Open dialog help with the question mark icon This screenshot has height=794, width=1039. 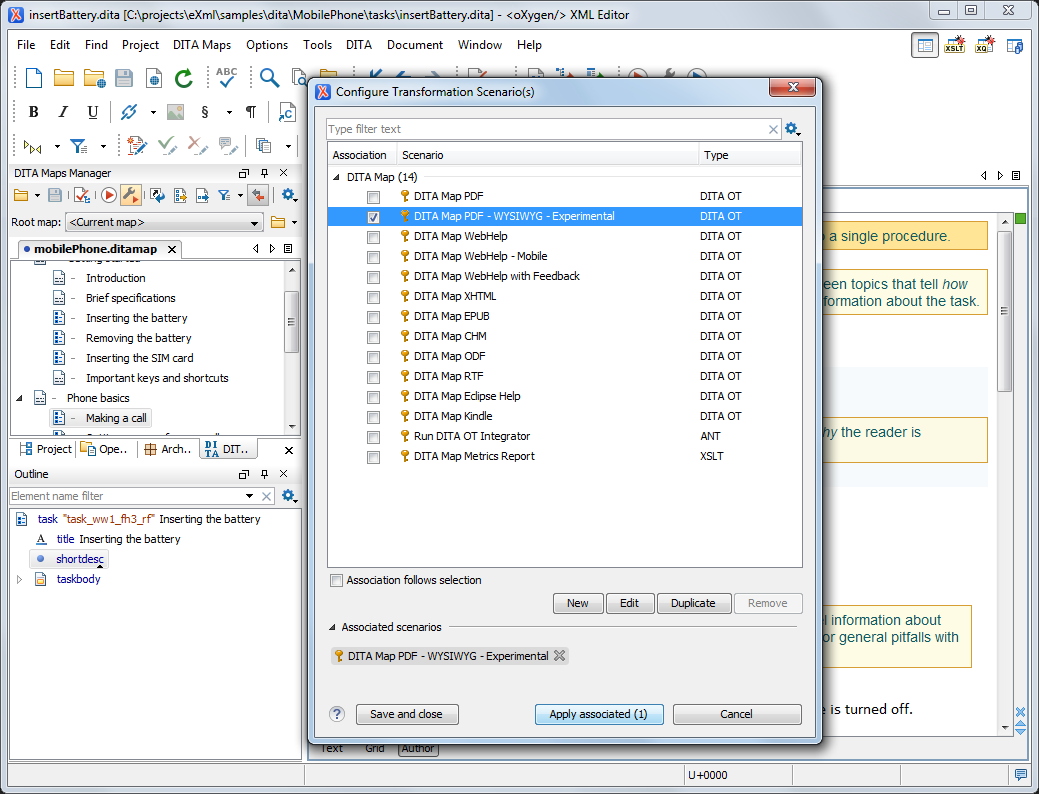tap(337, 714)
